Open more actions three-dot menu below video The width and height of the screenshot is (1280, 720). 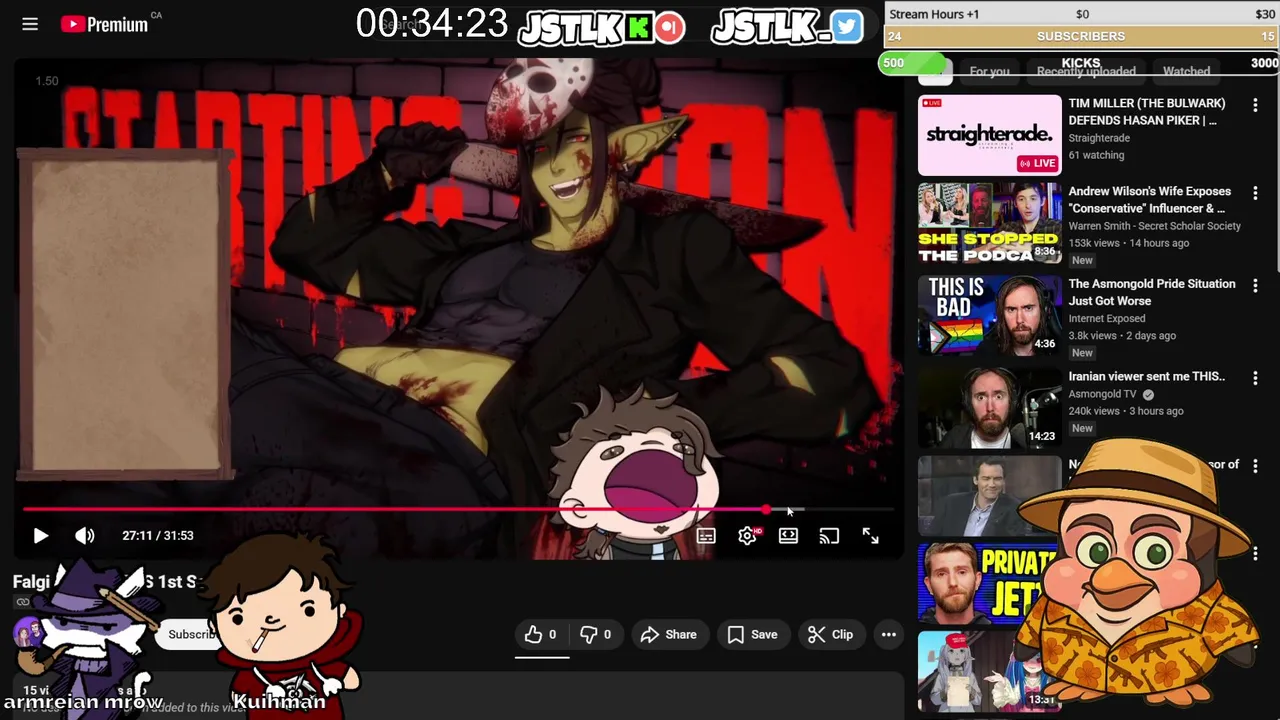(x=888, y=634)
